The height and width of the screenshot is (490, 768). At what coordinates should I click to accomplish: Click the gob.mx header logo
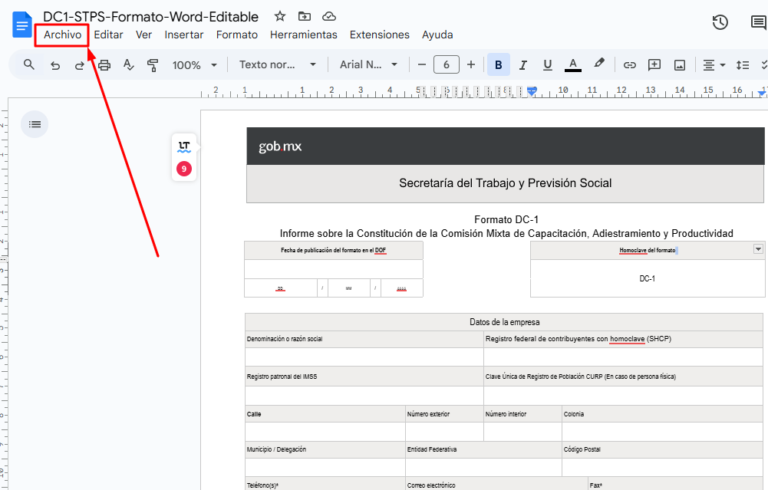(280, 146)
